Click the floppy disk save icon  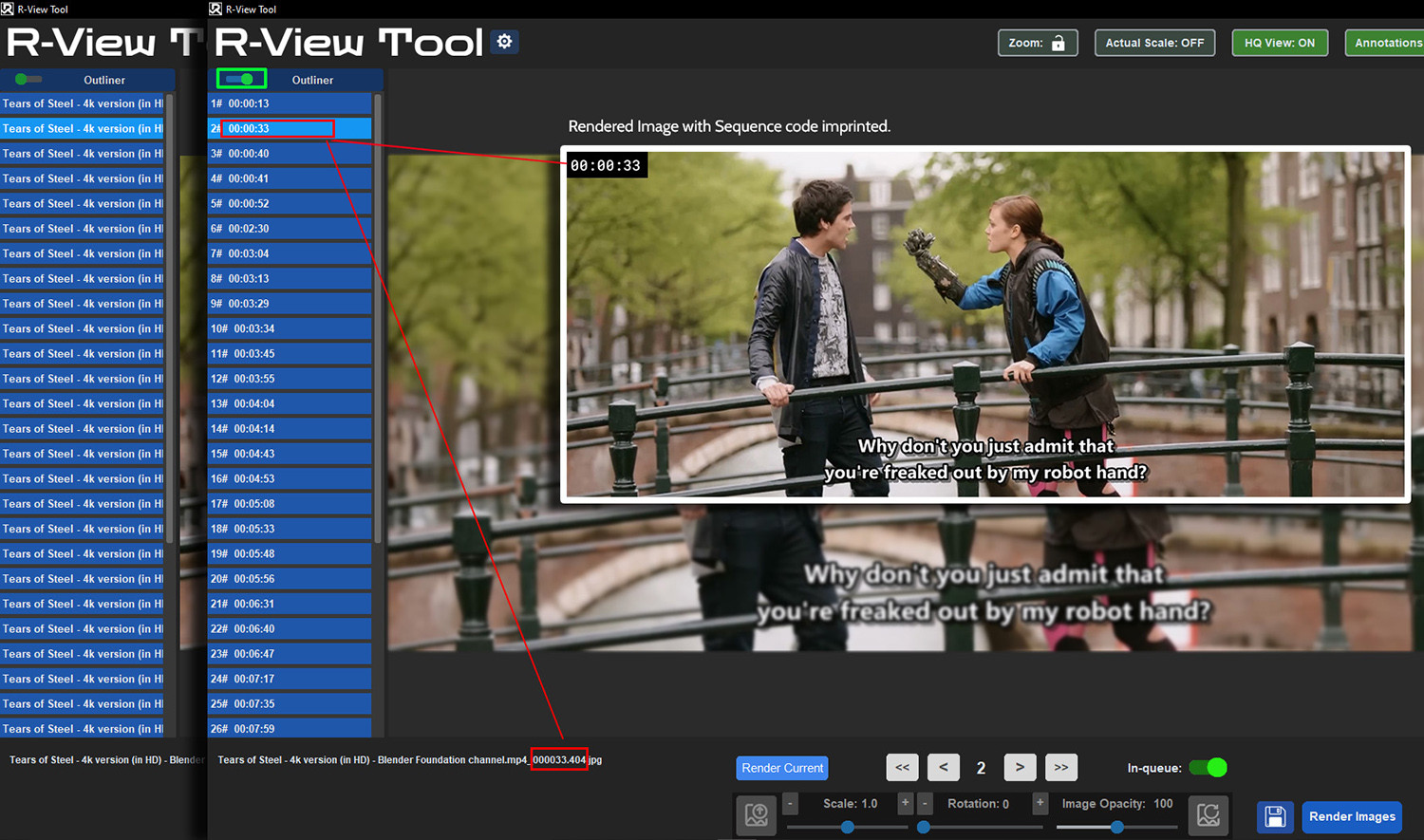(x=1275, y=816)
